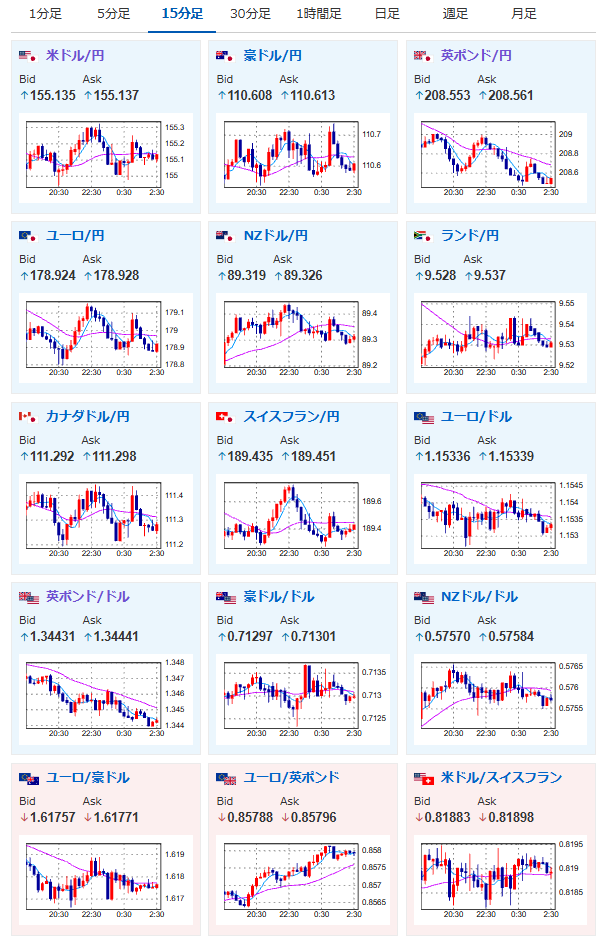
Task: Click the EU flag icon beside ユーロ/円
Action: (x=28, y=236)
